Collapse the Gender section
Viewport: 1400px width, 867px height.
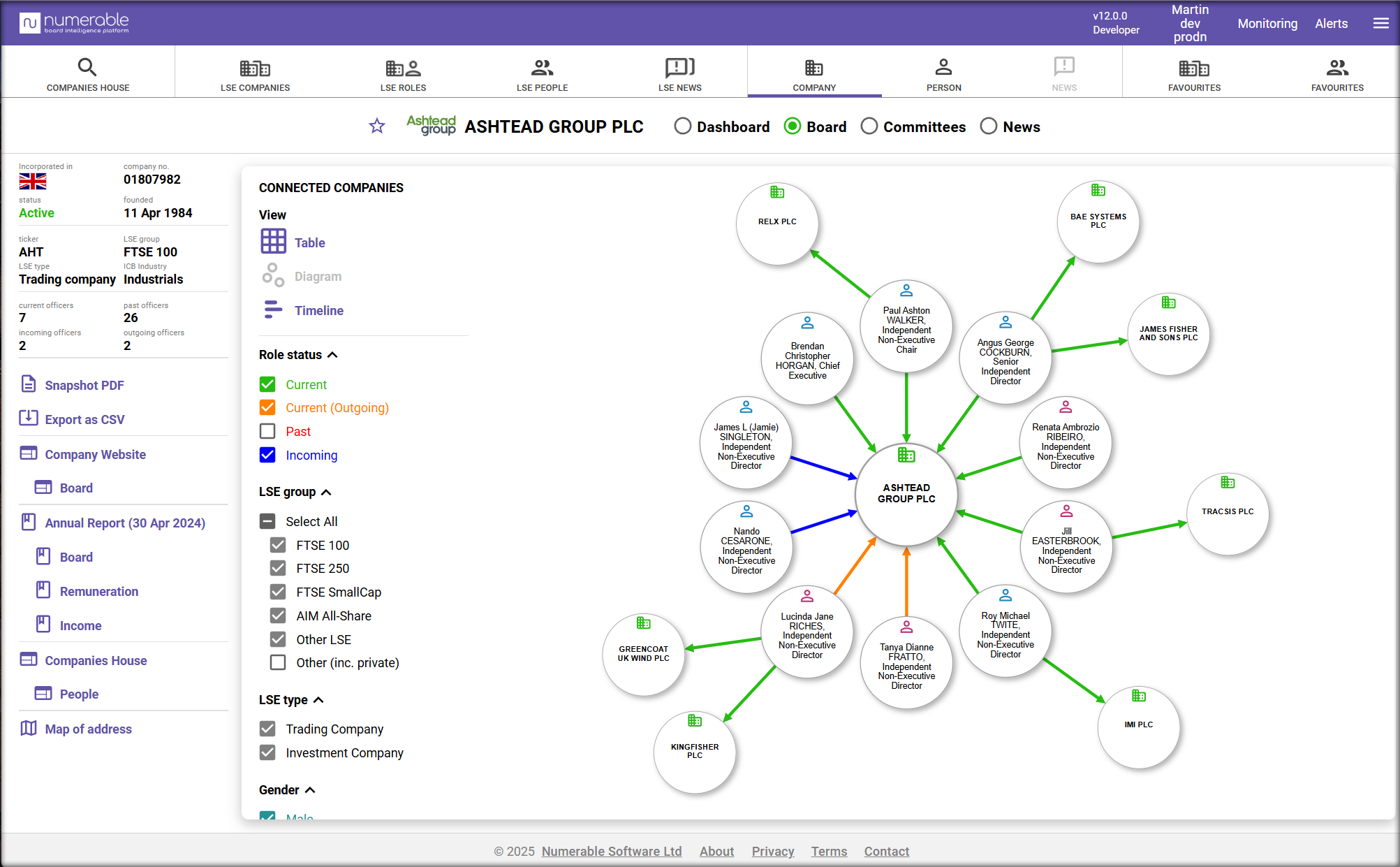[x=310, y=790]
